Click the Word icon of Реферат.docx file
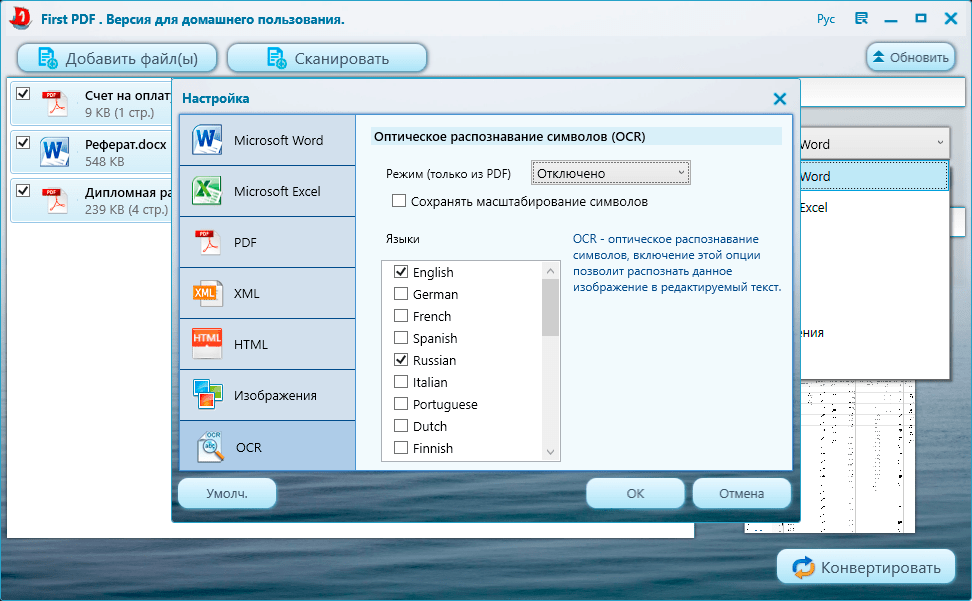Image resolution: width=972 pixels, height=601 pixels. click(55, 152)
